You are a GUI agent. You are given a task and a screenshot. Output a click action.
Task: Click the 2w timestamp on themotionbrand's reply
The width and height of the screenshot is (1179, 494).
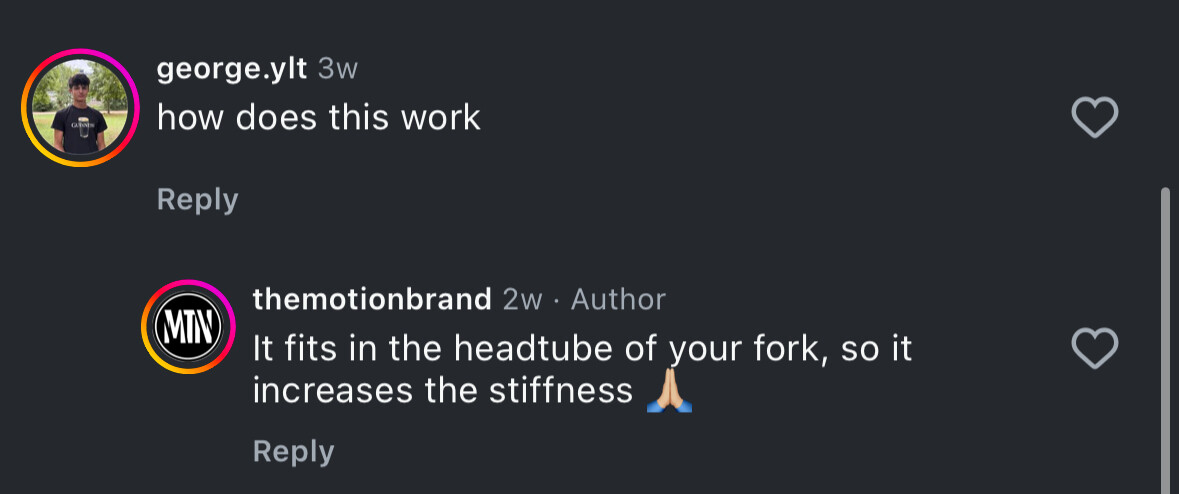point(523,298)
